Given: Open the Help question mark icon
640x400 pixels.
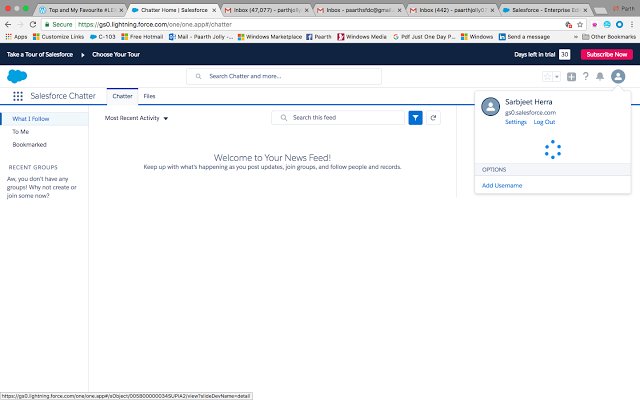Looking at the screenshot, I should pos(585,76).
